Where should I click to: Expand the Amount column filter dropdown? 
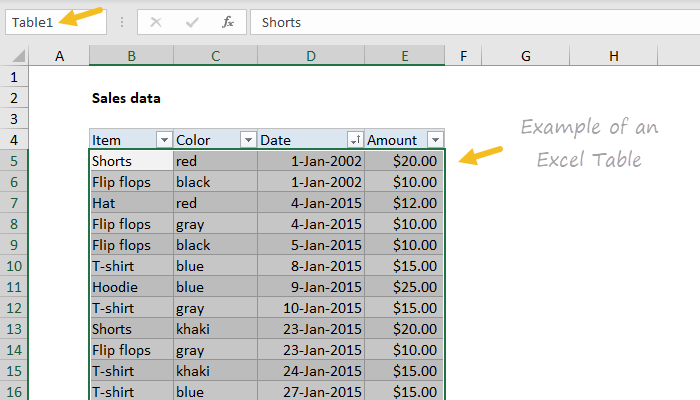tap(434, 141)
